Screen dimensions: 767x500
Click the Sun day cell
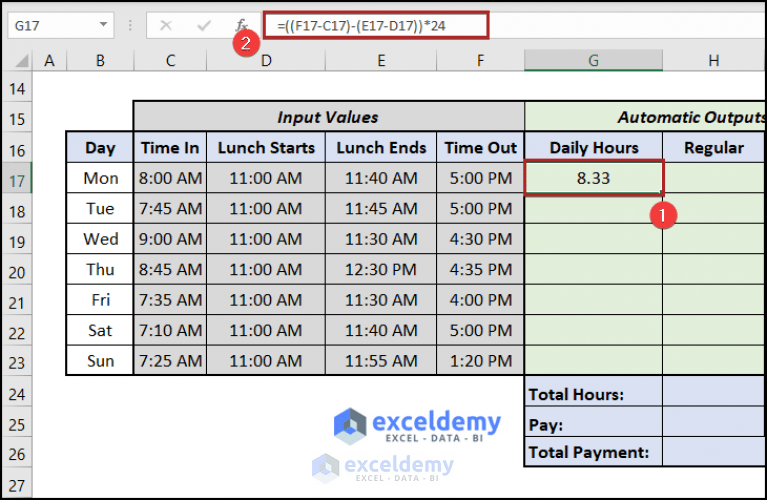(100, 361)
